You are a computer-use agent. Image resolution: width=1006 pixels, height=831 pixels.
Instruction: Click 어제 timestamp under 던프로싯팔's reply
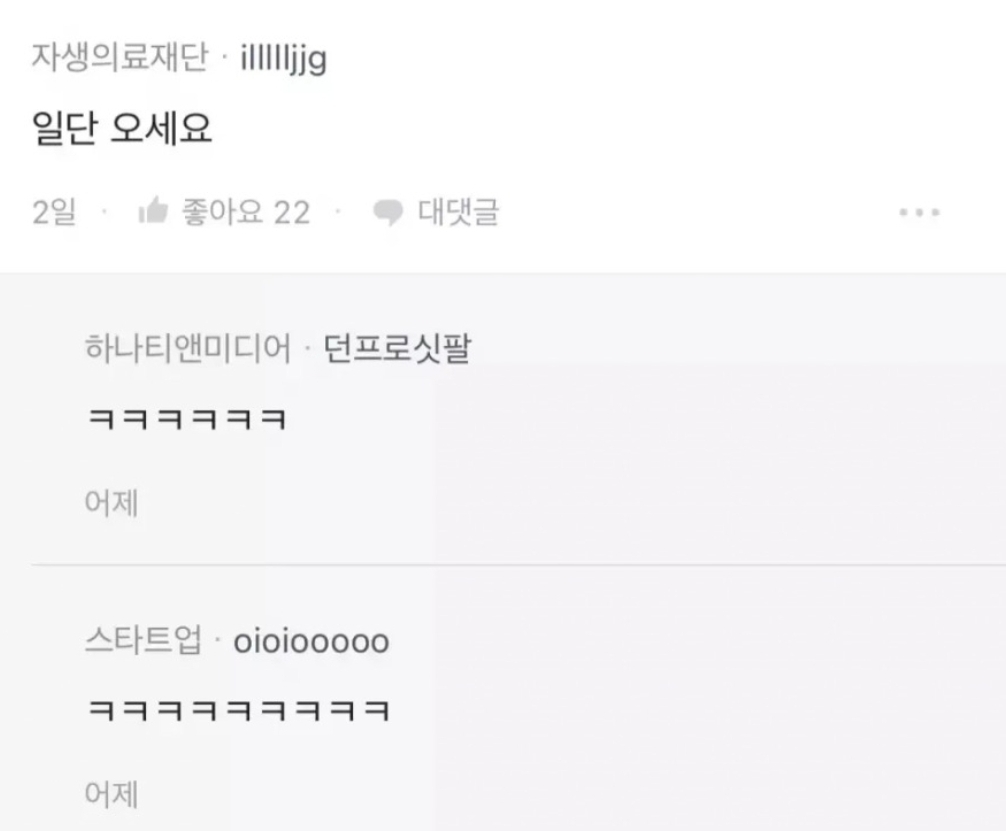[112, 502]
